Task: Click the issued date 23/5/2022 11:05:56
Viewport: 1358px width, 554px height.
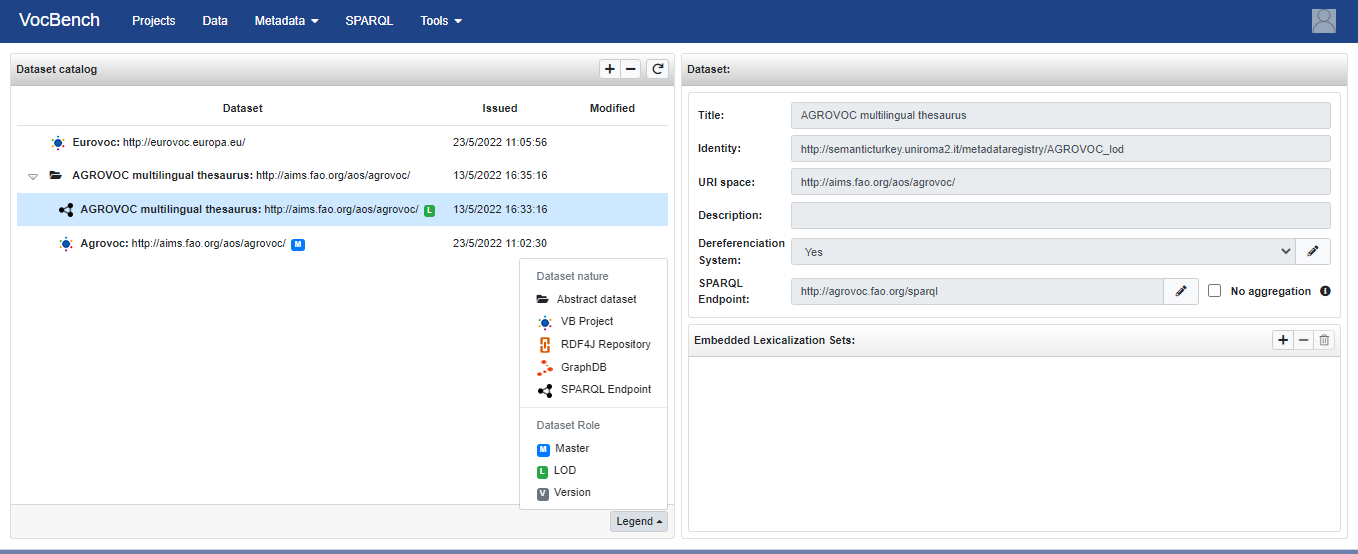Action: click(x=500, y=143)
